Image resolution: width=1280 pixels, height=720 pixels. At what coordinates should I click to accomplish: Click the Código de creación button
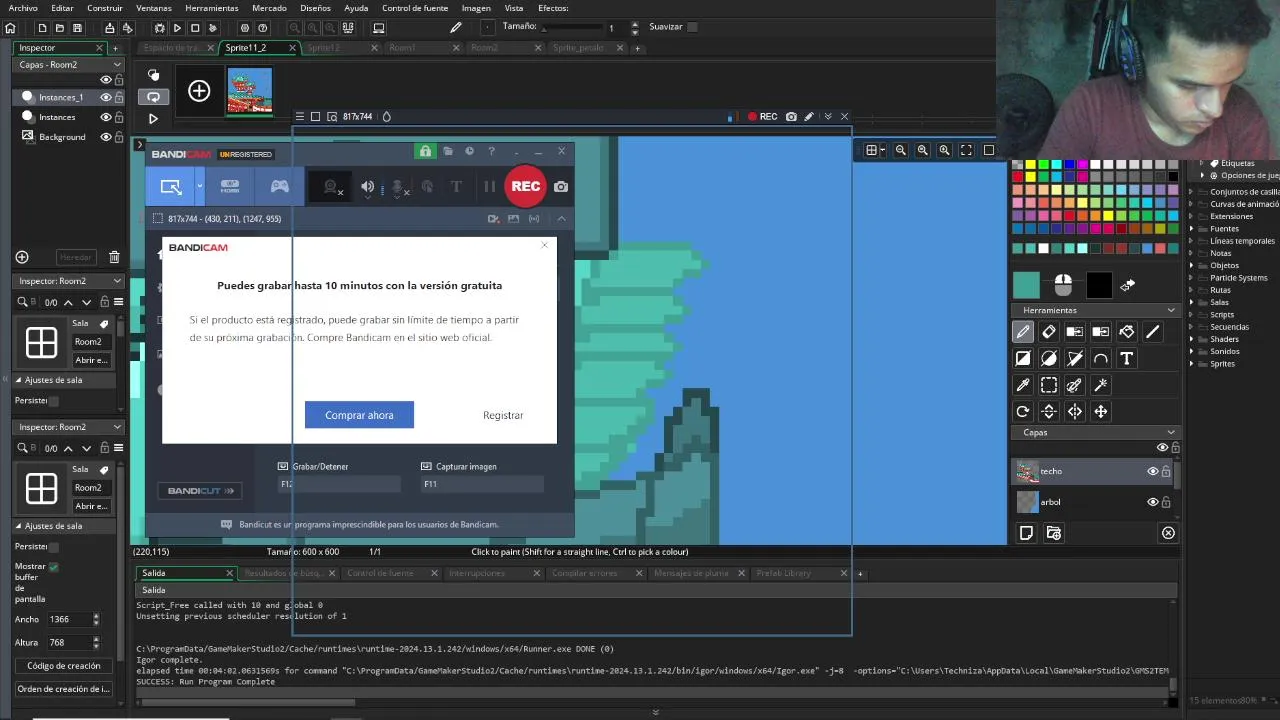coord(64,666)
